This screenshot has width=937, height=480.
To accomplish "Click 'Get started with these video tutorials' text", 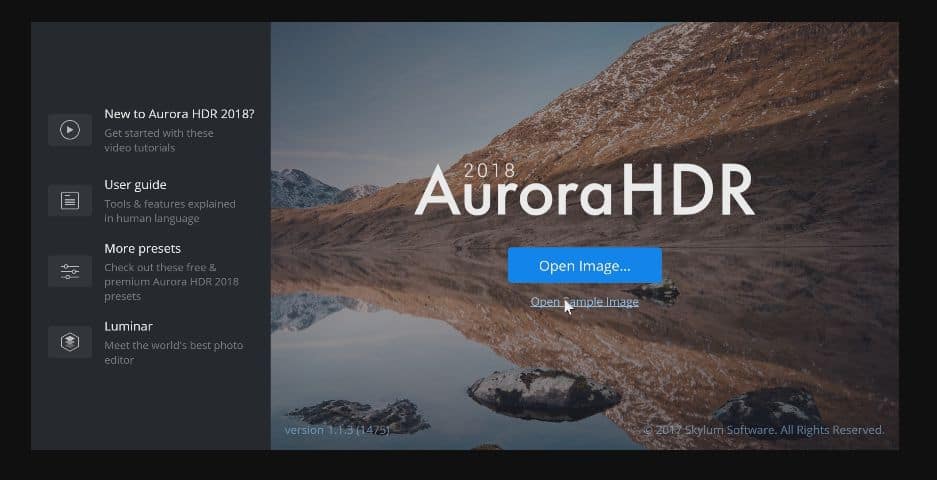I will [x=159, y=140].
